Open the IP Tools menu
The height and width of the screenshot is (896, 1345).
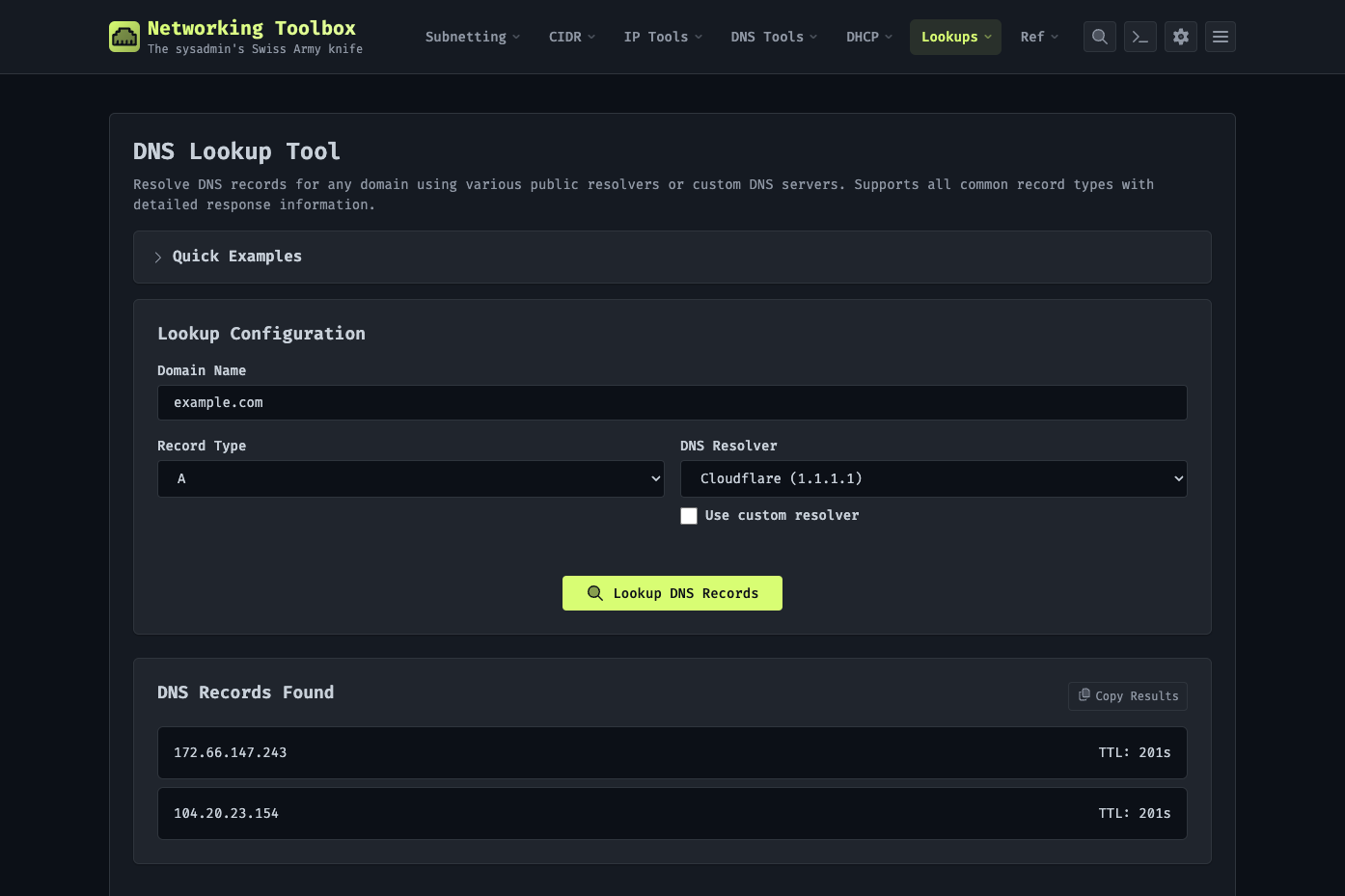click(x=663, y=37)
